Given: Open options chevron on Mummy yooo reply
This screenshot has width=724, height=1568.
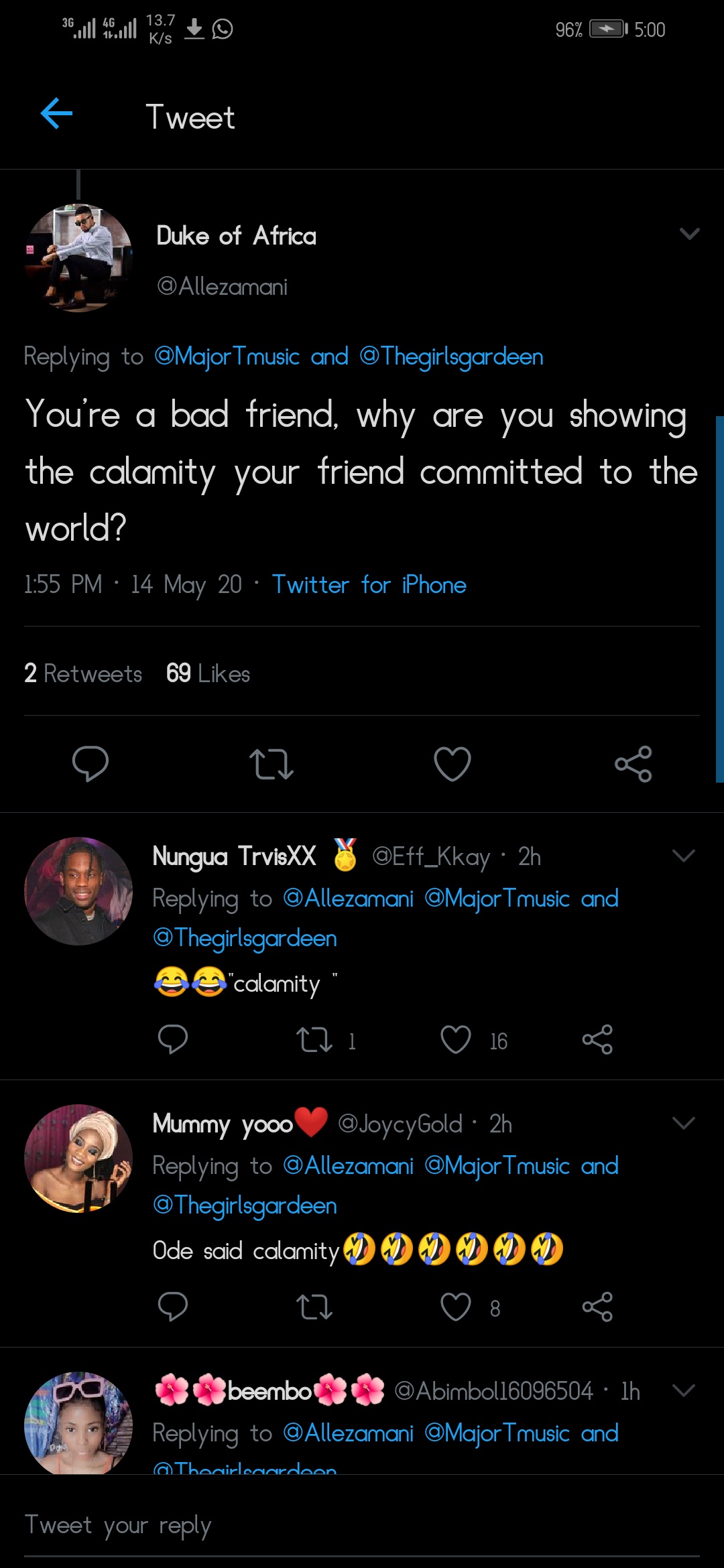Looking at the screenshot, I should [683, 1123].
